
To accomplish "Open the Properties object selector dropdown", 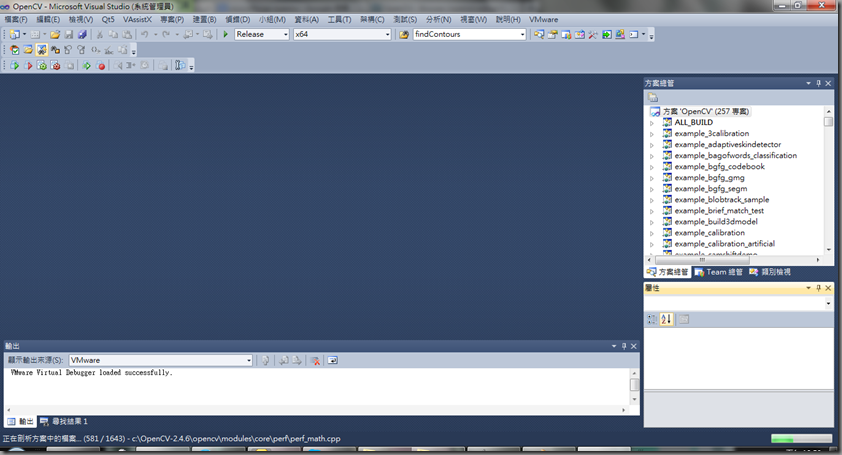I will point(828,304).
